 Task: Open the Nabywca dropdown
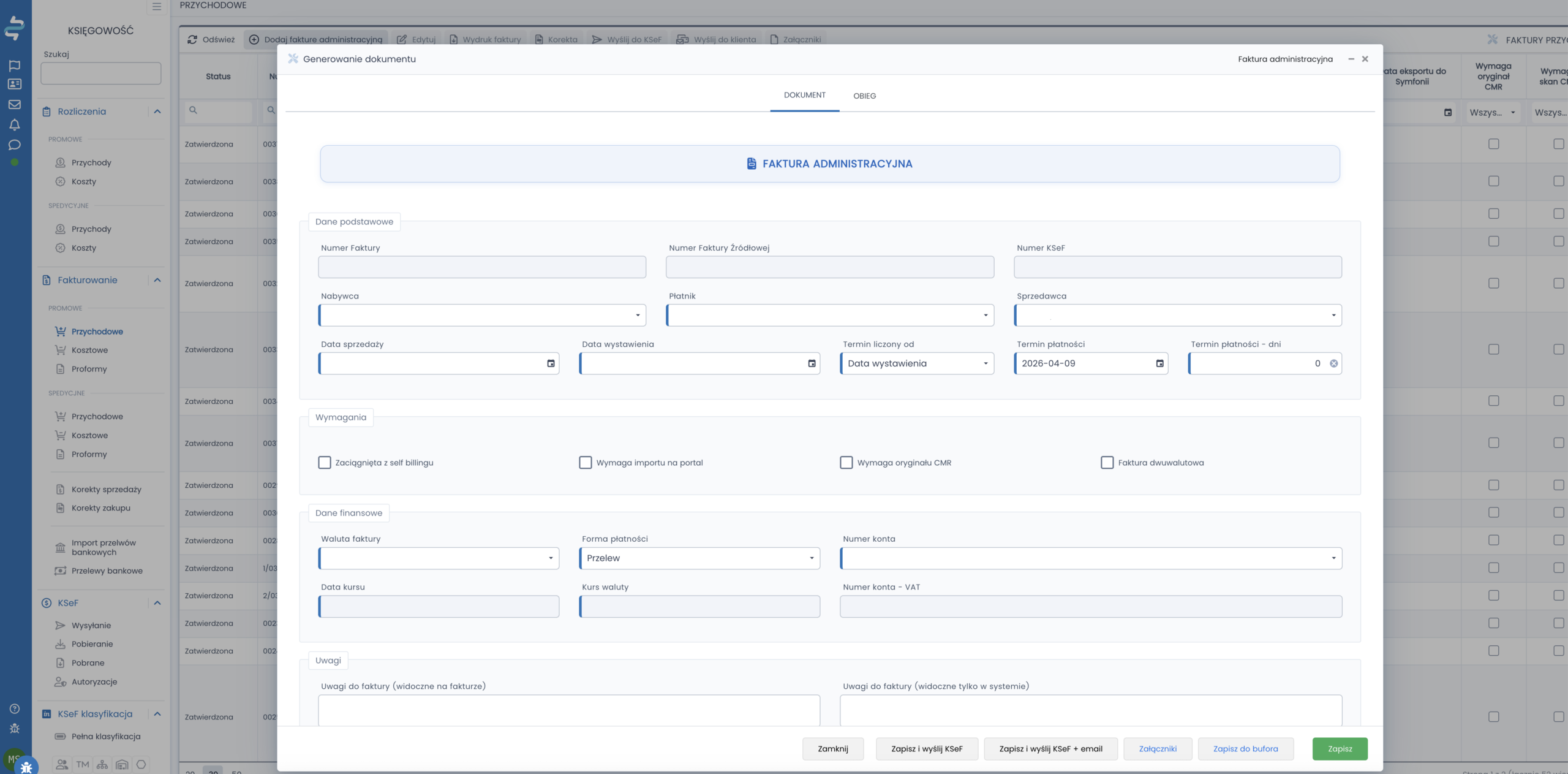click(x=481, y=316)
